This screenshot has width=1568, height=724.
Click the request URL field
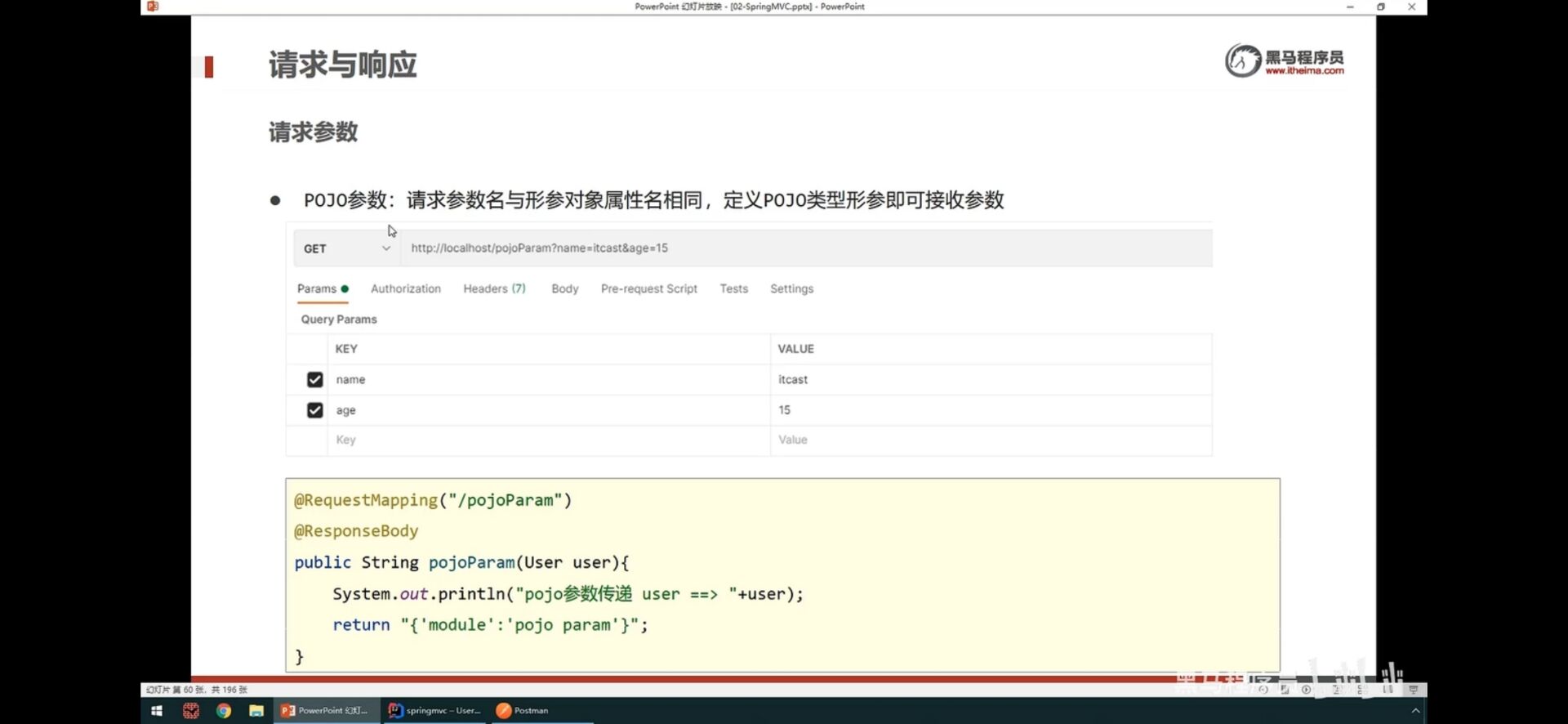pyautogui.click(x=806, y=248)
